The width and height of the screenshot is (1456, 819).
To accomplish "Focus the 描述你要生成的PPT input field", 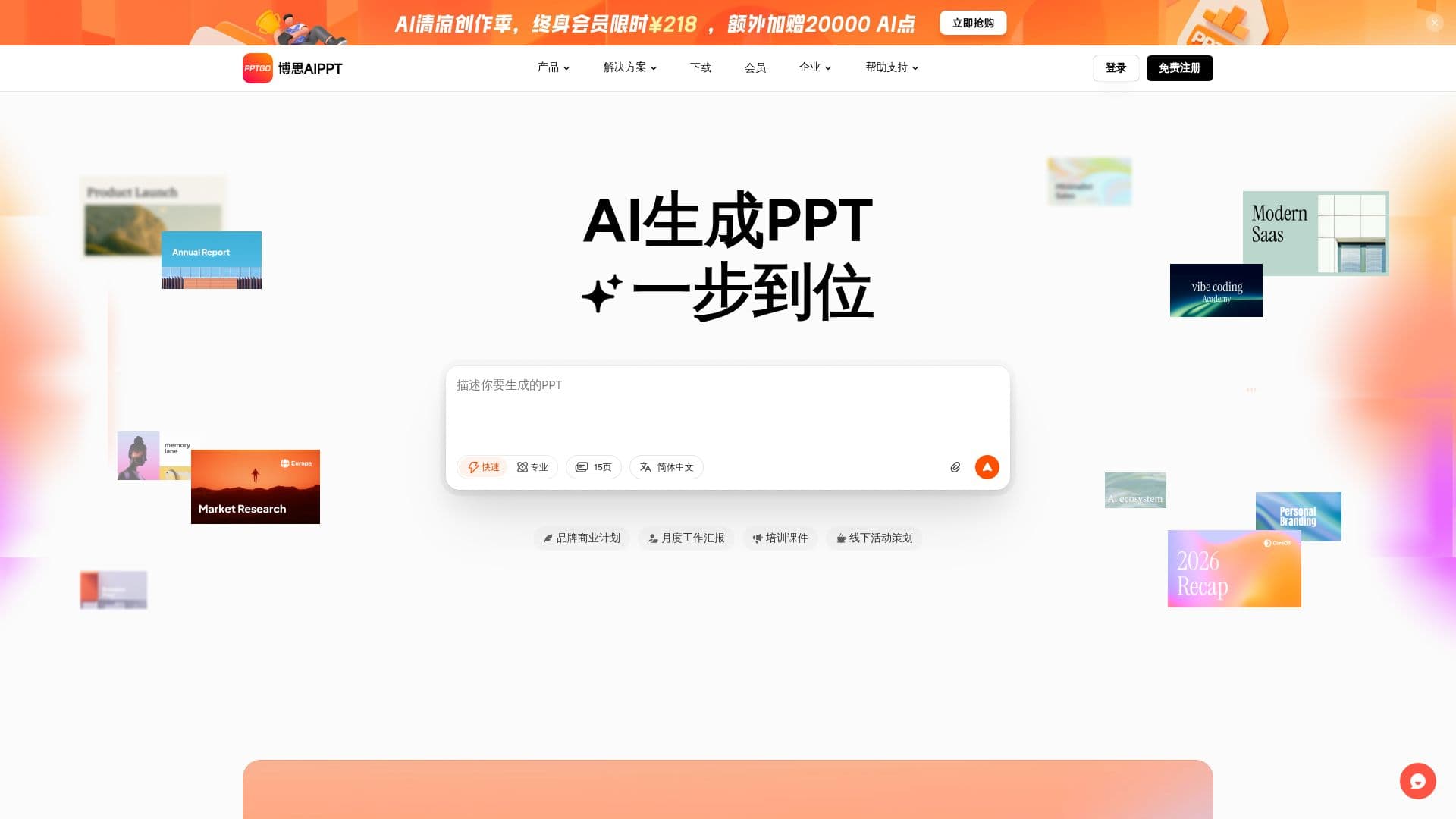I will point(728,409).
